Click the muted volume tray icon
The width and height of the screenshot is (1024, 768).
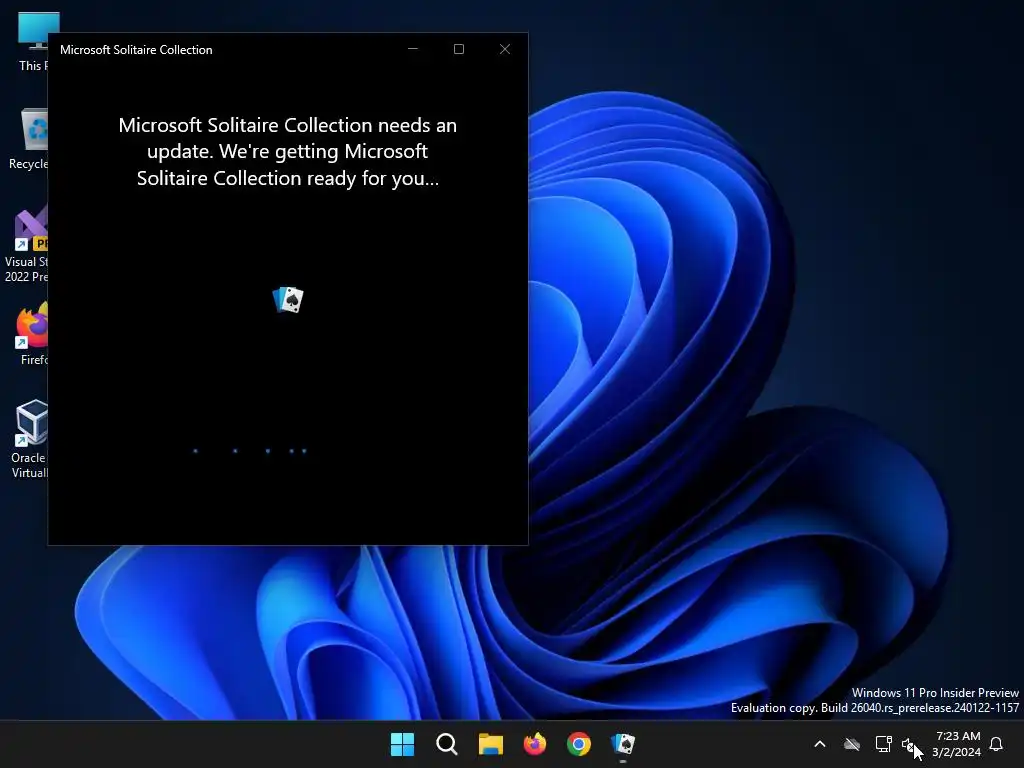coord(908,744)
